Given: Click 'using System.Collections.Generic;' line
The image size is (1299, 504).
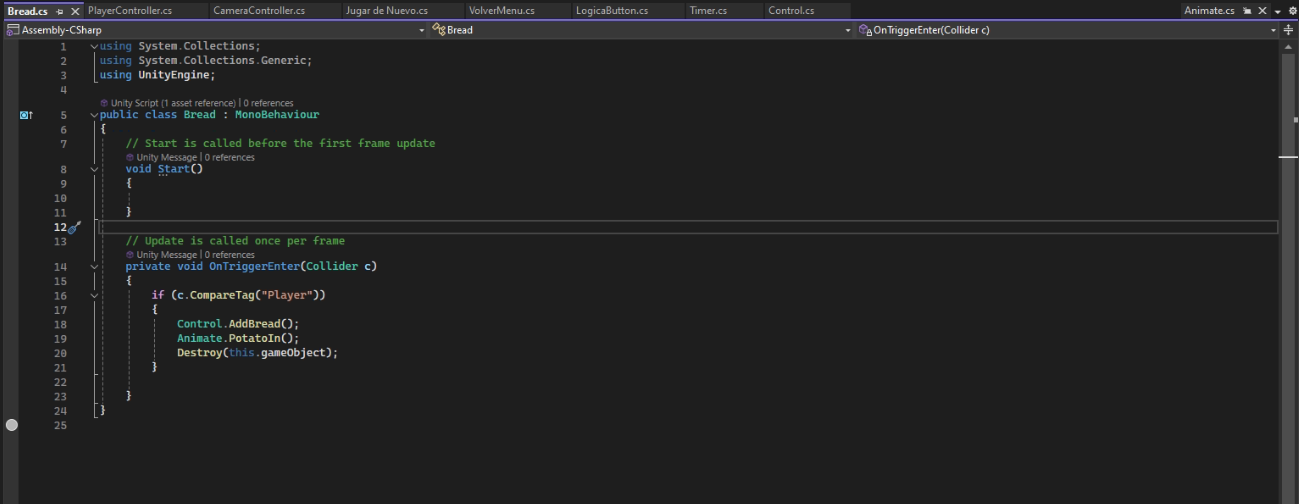Looking at the screenshot, I should [x=206, y=60].
